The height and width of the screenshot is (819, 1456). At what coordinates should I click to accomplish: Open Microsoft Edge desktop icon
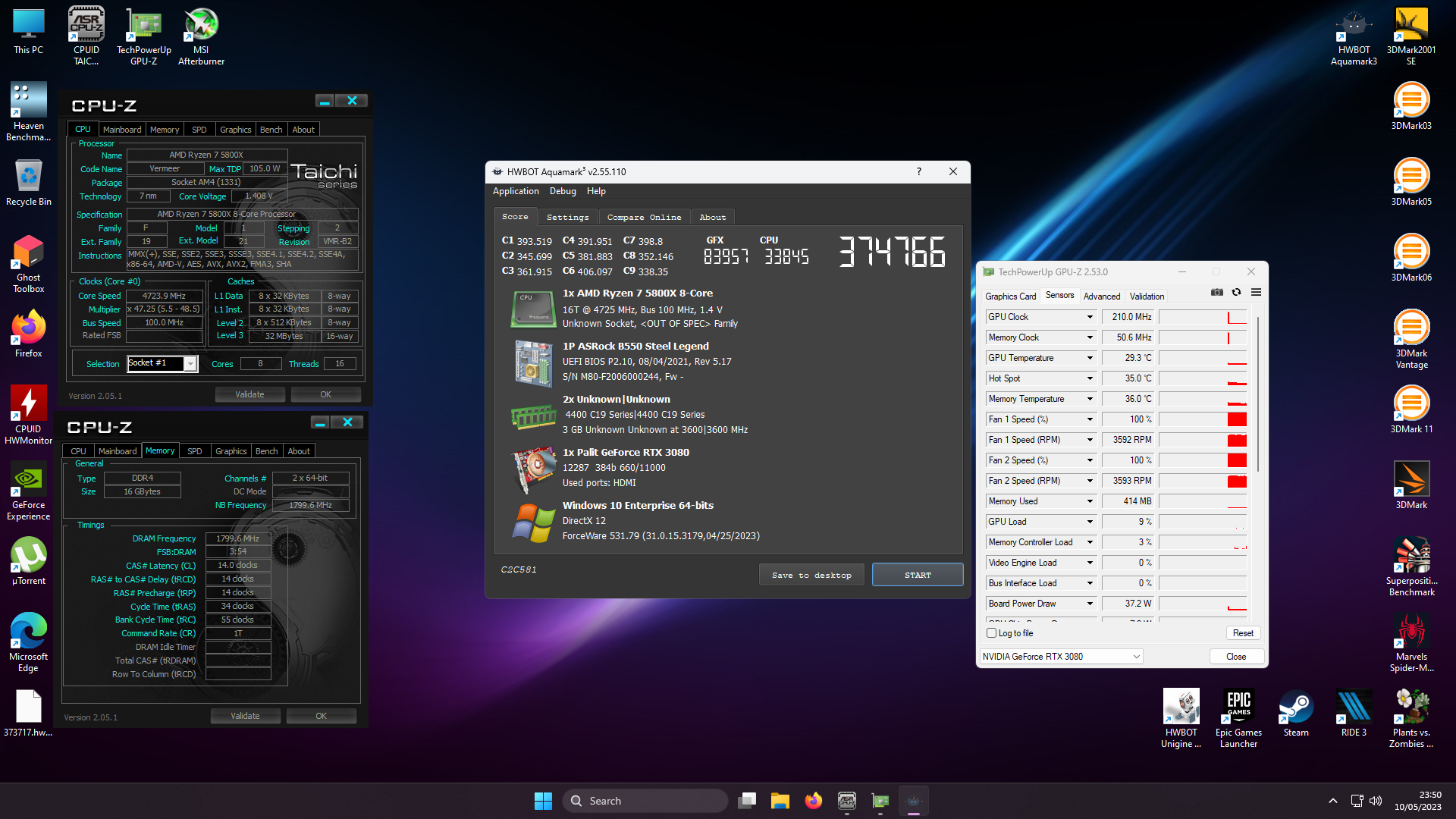pos(28,642)
